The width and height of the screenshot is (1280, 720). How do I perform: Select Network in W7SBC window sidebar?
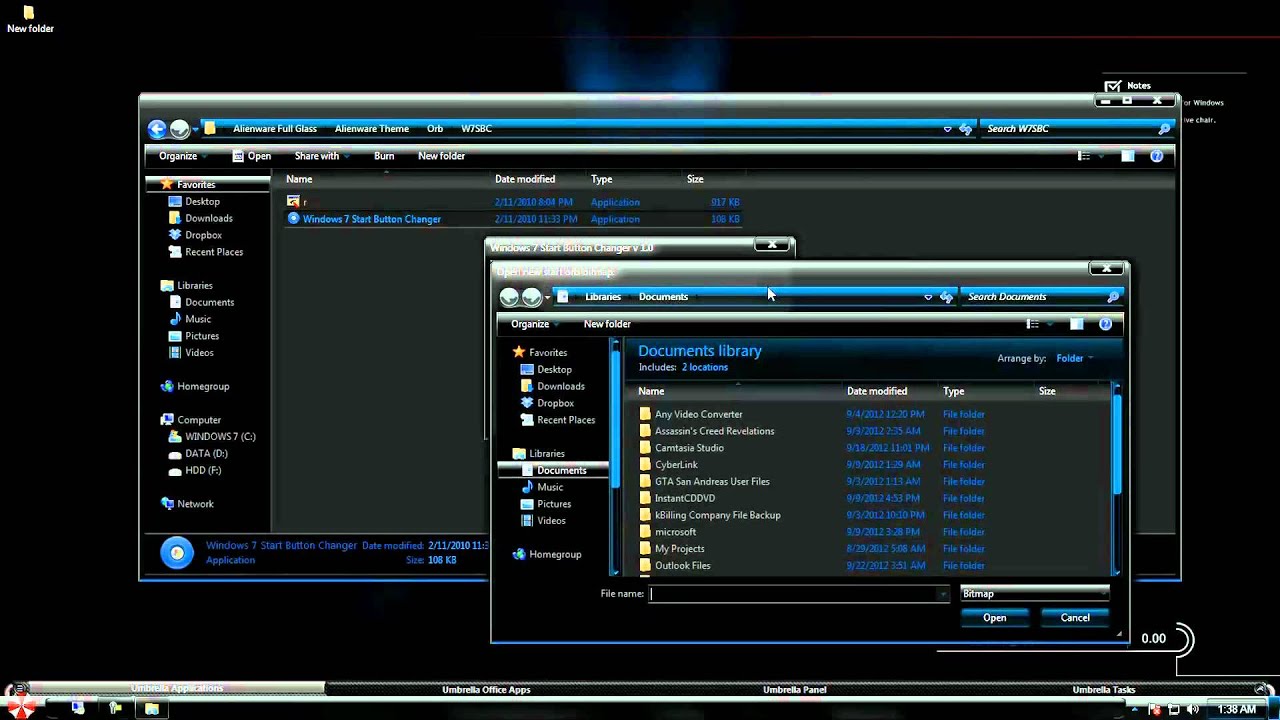coord(187,504)
